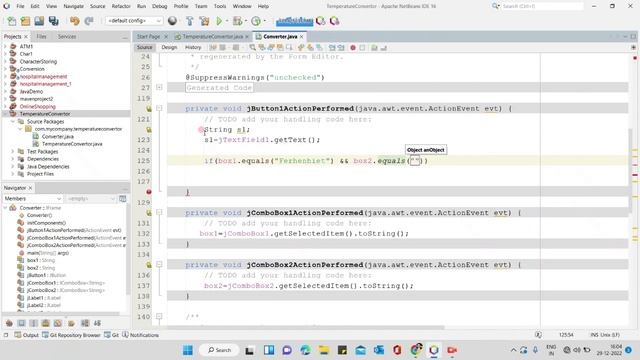Open the Navigate menu

click(x=73, y=6)
